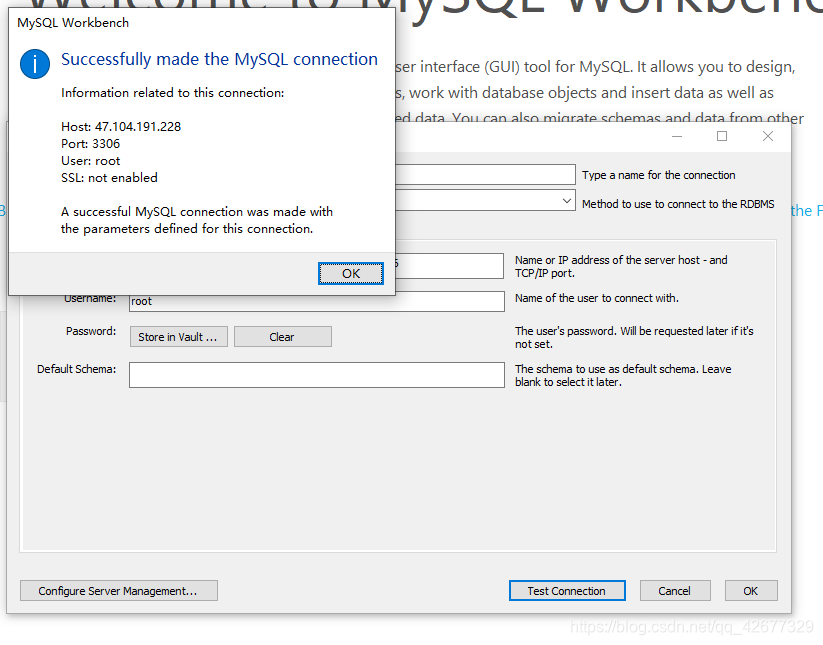Viewport: 823px width, 645px height.
Task: Select the 'Port: 3306' line
Action: click(x=90, y=144)
